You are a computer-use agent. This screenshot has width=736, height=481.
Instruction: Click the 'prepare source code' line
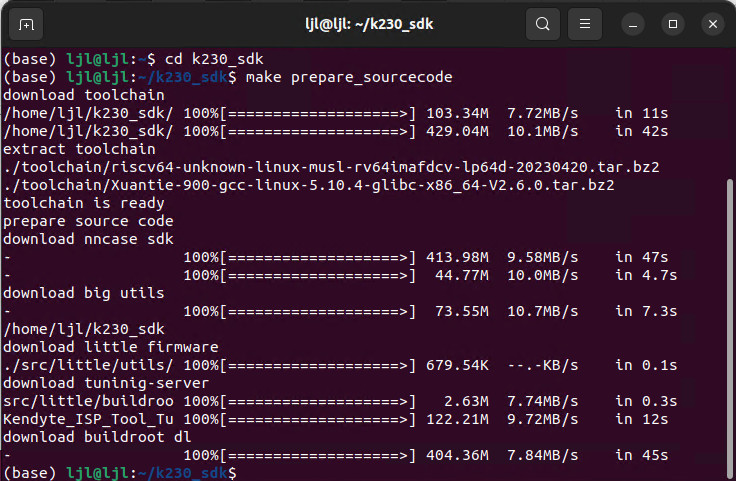tap(88, 221)
